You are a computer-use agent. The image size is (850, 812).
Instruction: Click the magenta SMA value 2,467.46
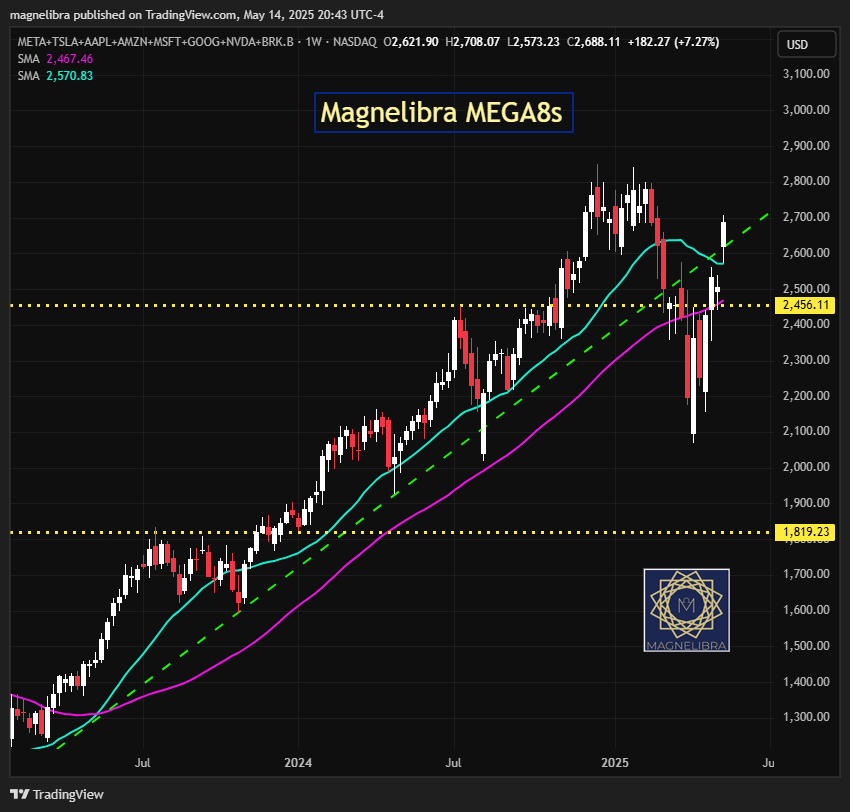click(69, 59)
